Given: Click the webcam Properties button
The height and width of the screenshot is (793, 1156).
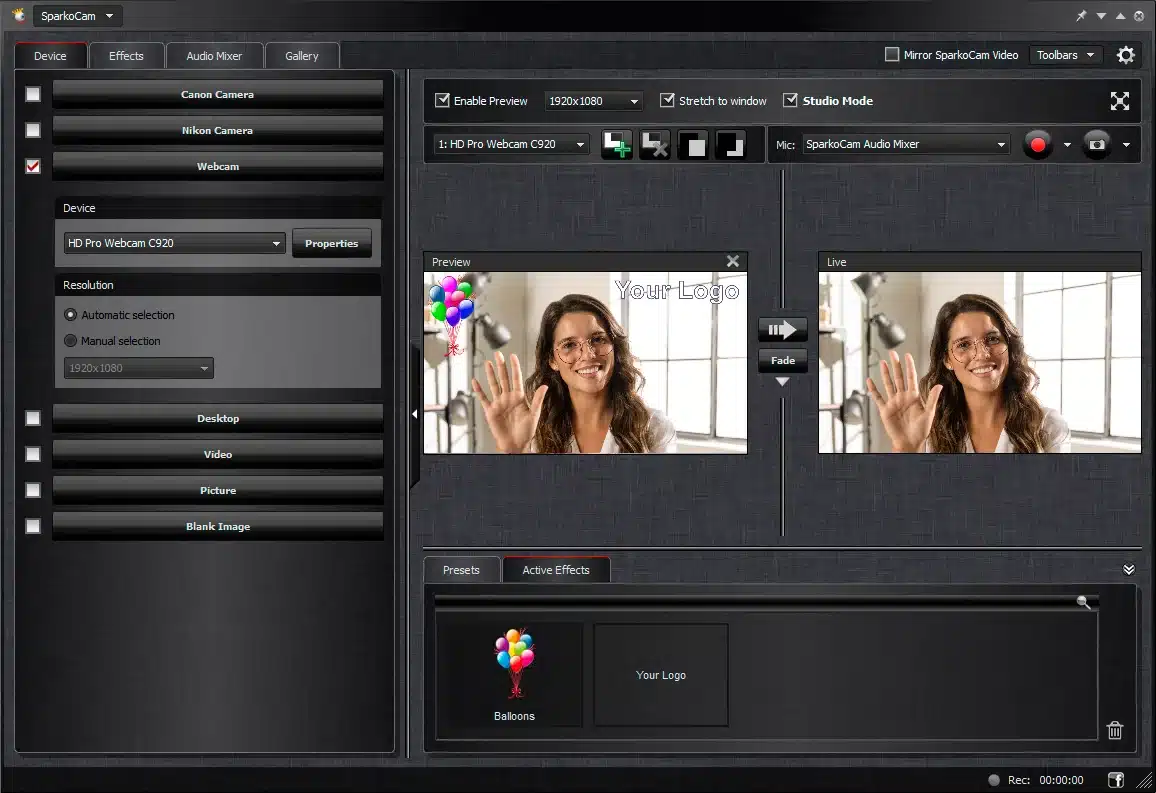Looking at the screenshot, I should click(331, 243).
